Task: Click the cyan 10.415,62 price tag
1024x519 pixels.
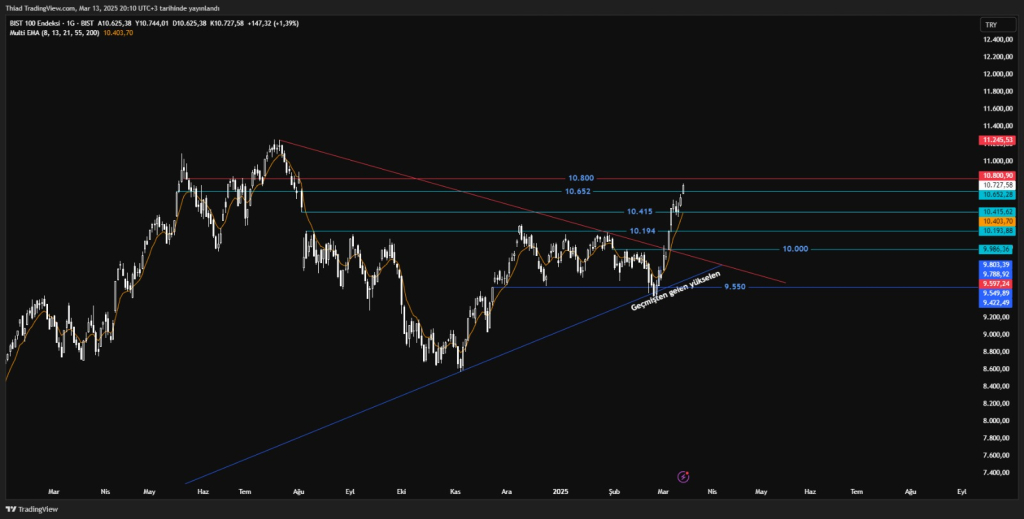Action: [x=997, y=212]
